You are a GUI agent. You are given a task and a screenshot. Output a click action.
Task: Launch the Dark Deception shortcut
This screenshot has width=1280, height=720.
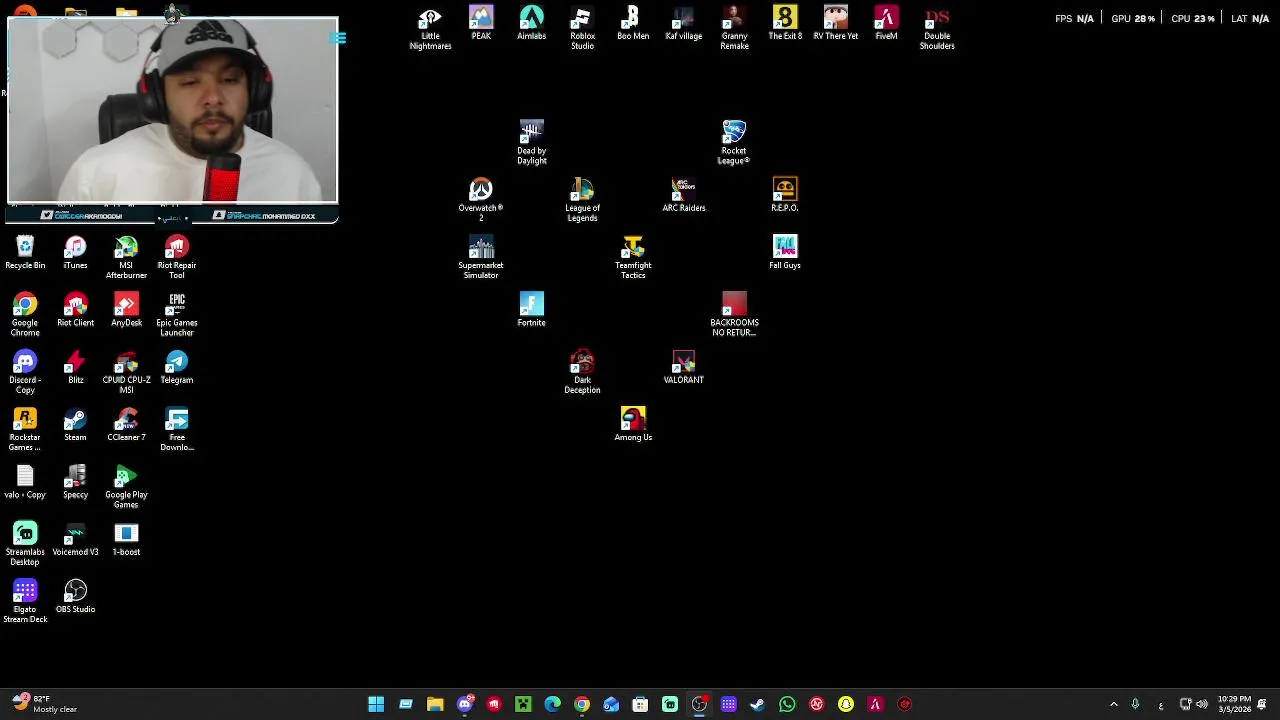[582, 372]
